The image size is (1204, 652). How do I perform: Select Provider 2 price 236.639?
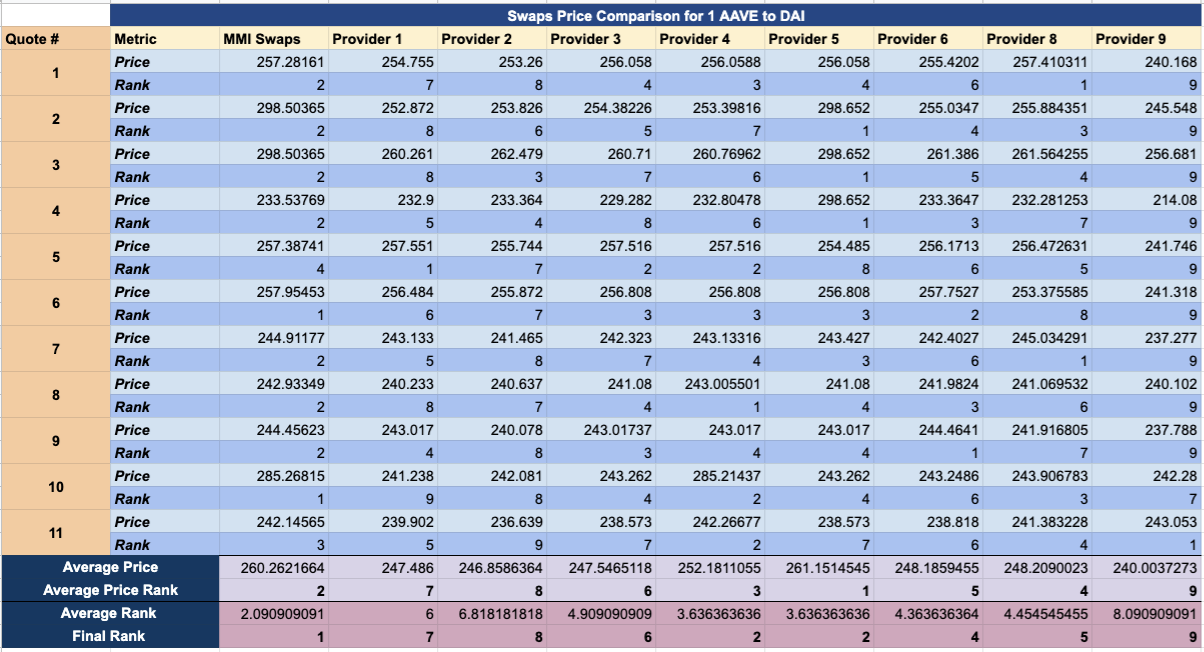tap(492, 522)
